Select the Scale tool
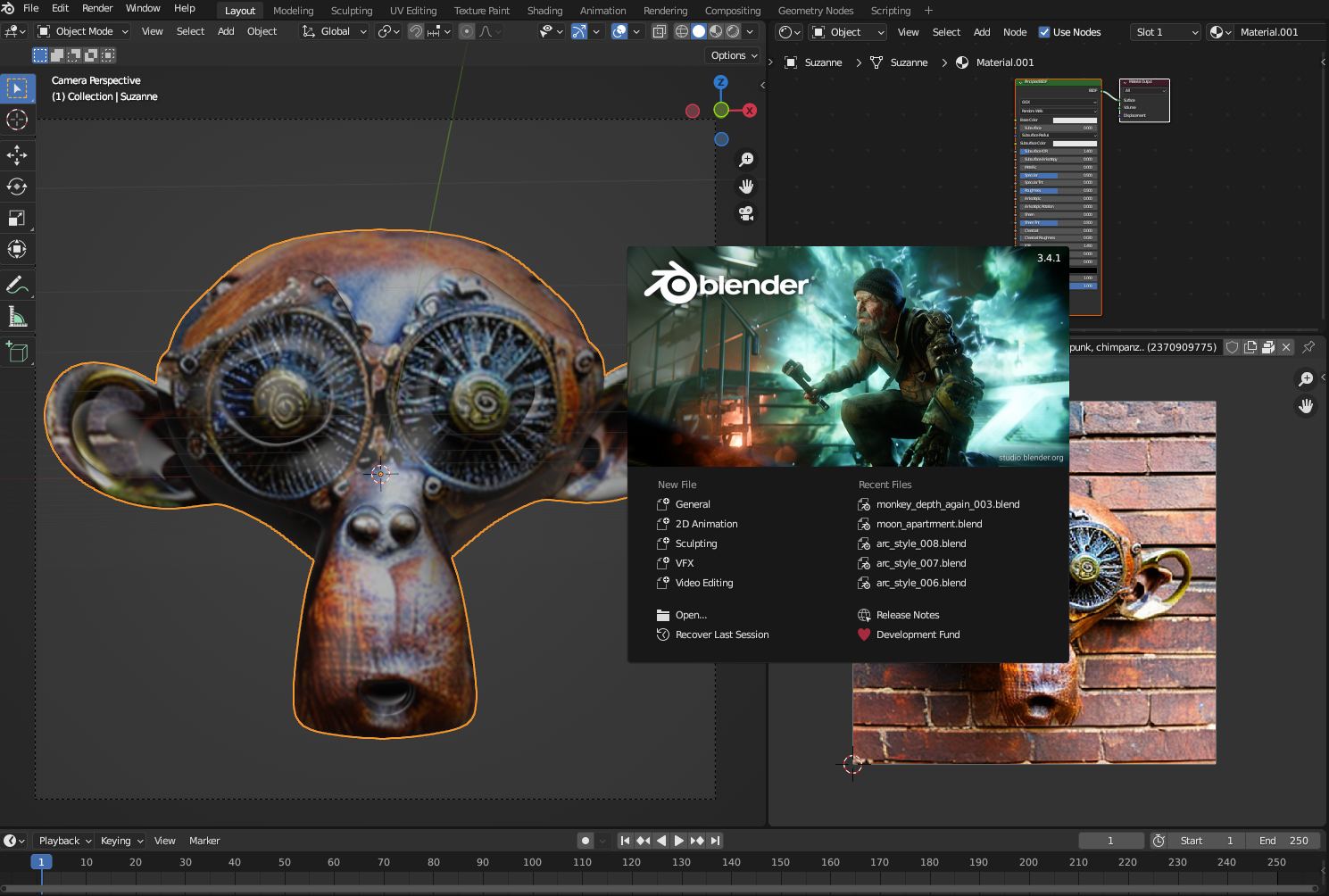The height and width of the screenshot is (896, 1329). click(x=17, y=219)
